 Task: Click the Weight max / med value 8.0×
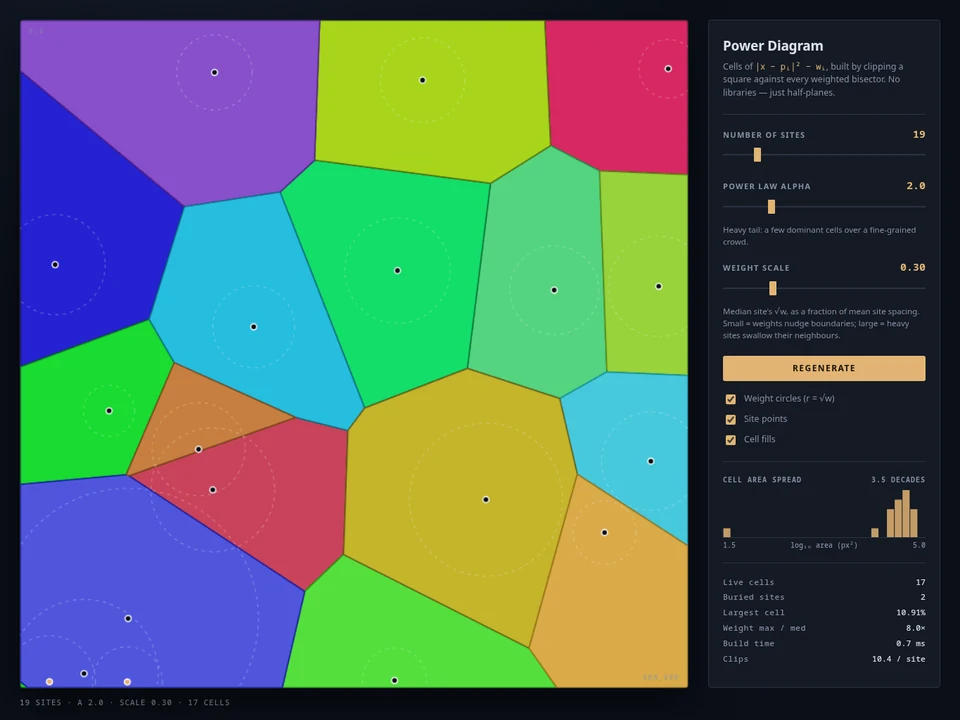(x=915, y=628)
